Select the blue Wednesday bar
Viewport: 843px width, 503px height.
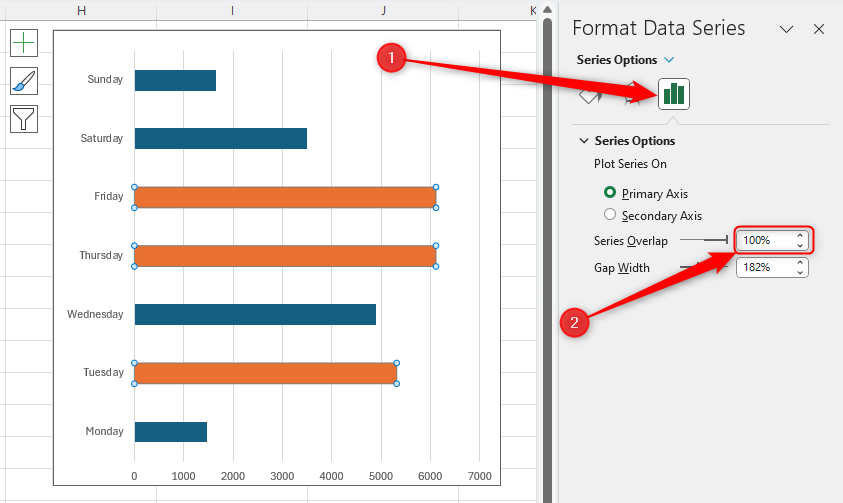click(x=255, y=314)
